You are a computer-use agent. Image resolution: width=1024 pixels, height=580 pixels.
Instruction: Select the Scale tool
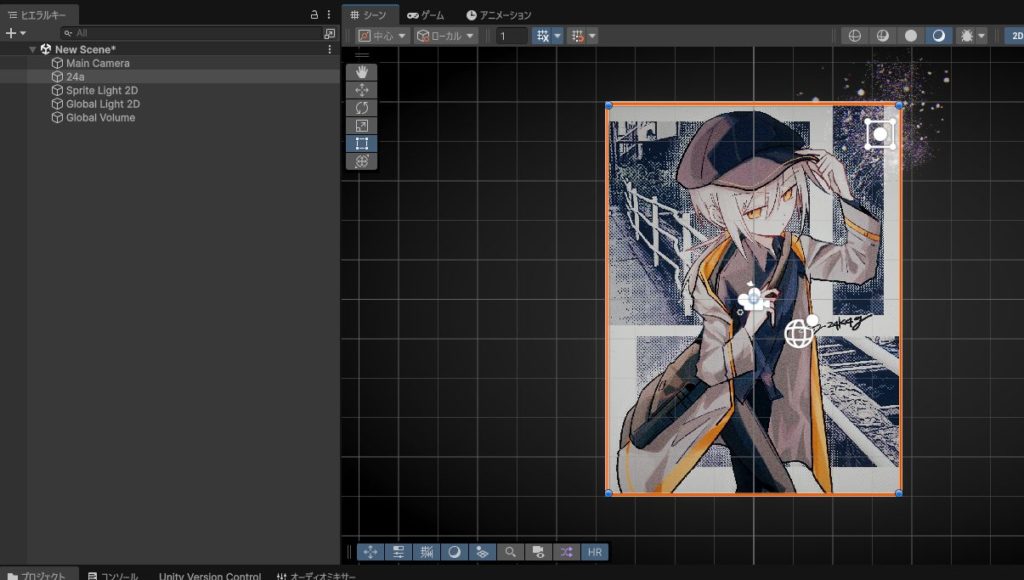click(361, 126)
